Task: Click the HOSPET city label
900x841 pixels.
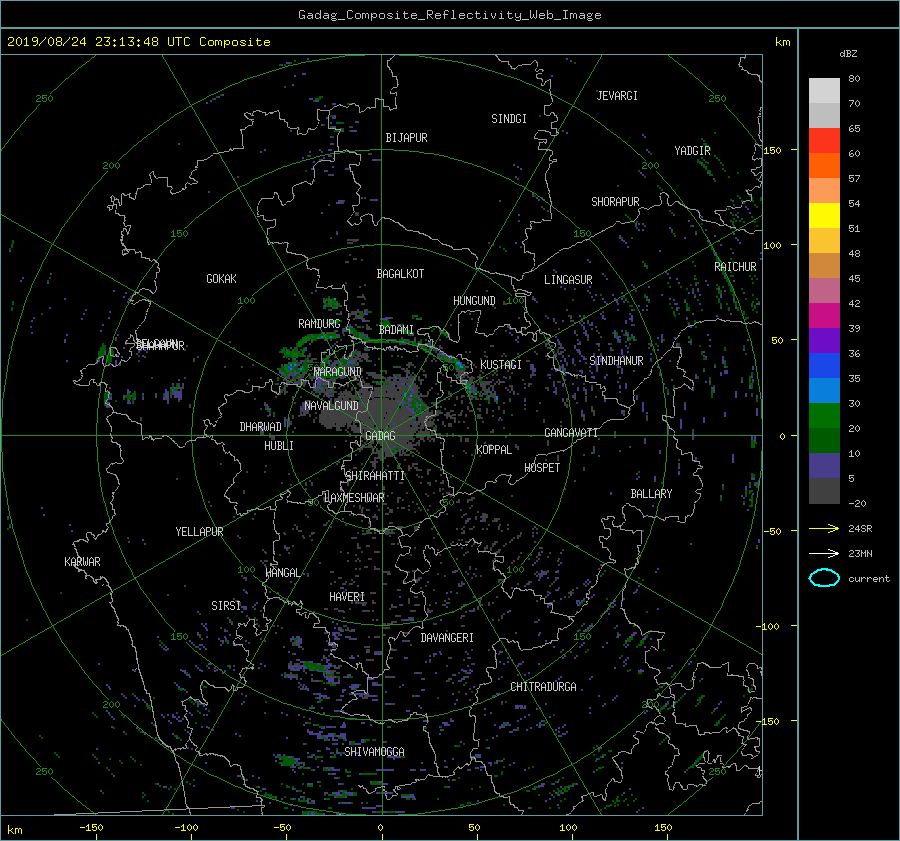Action: 542,468
